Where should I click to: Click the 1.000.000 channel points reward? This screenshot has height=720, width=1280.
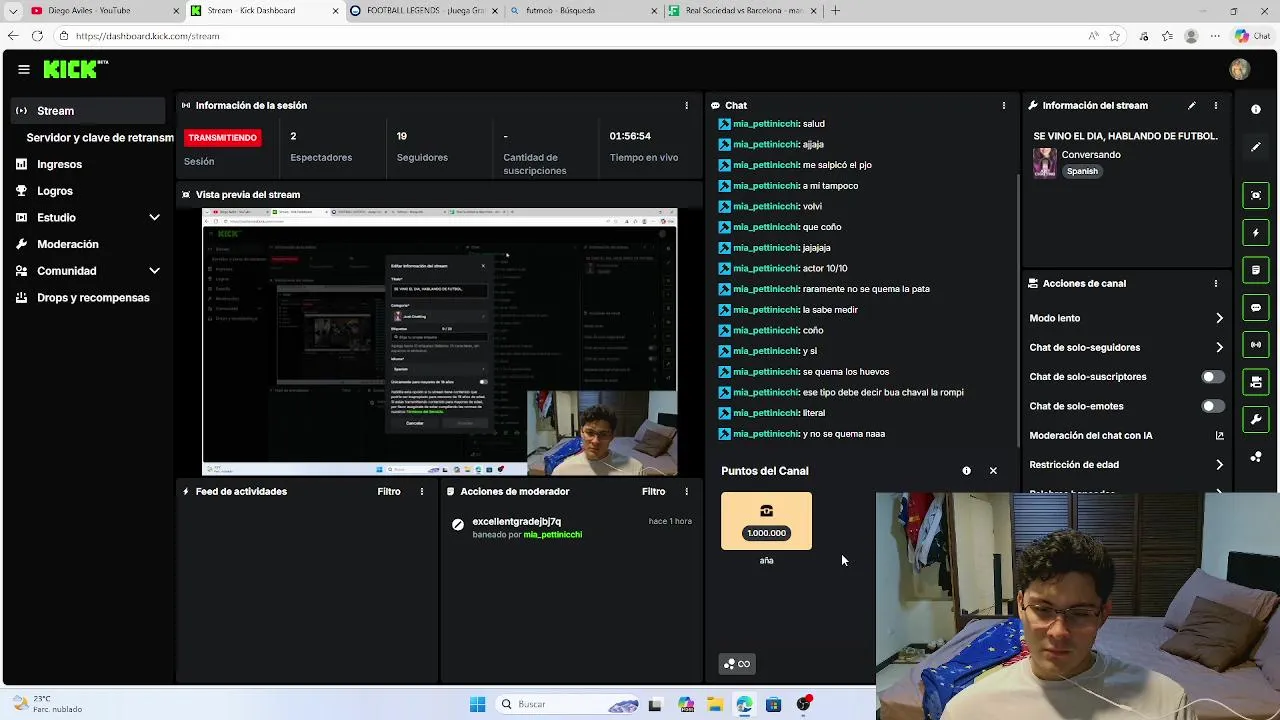tap(766, 521)
